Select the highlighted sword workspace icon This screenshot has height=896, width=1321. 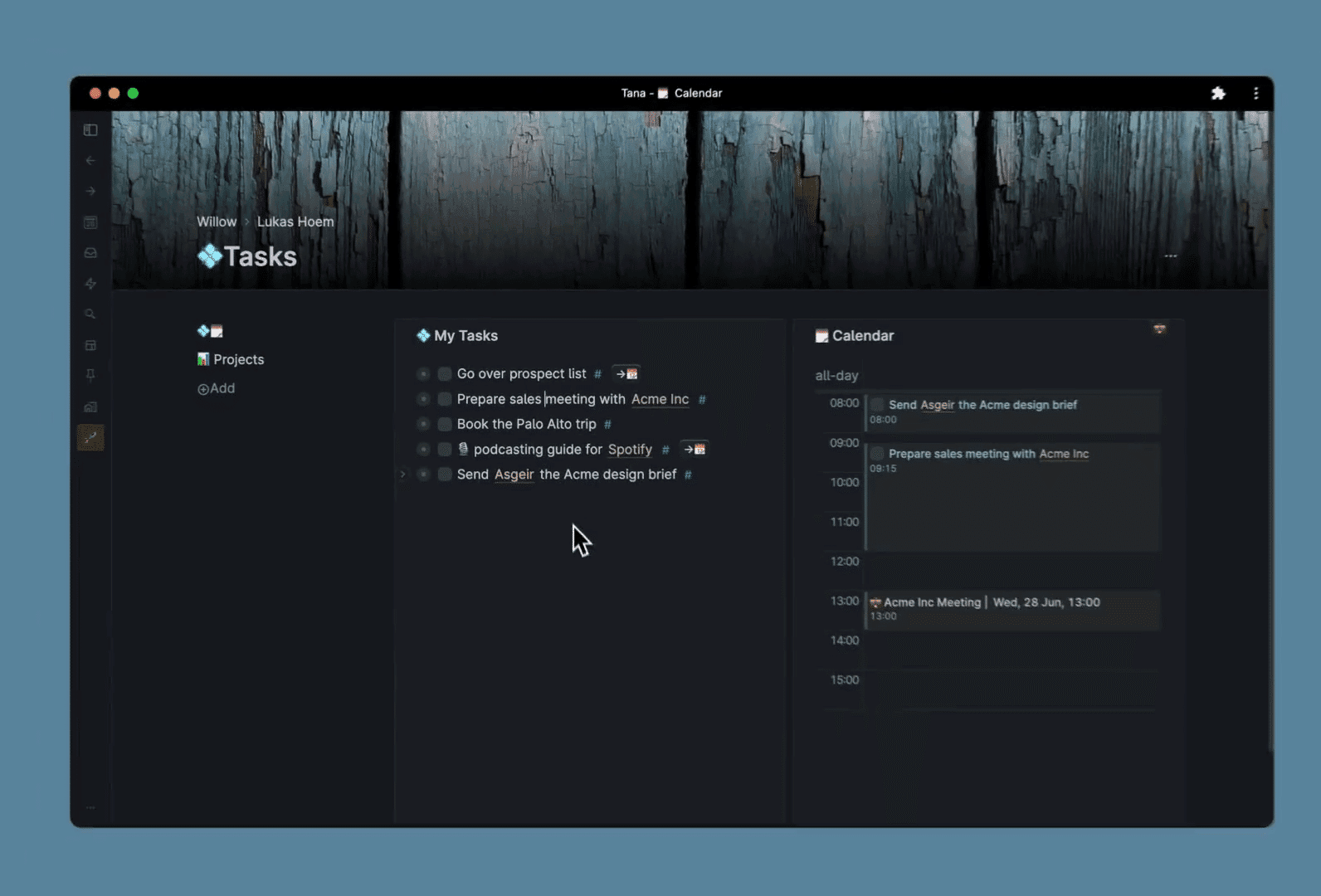(x=90, y=437)
